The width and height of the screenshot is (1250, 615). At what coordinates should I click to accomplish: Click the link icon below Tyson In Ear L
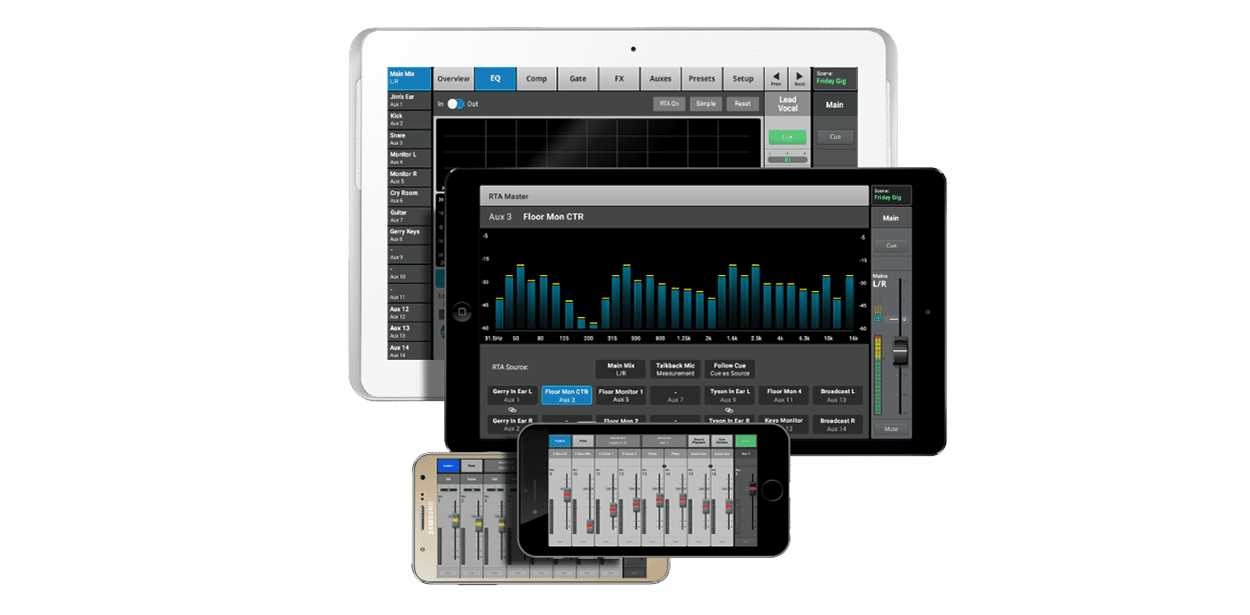(729, 410)
